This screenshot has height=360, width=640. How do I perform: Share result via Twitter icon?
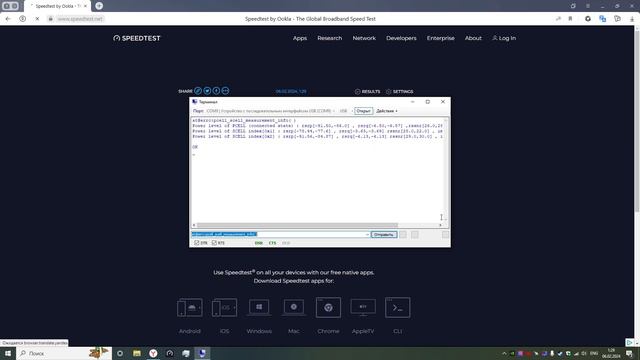207,91
